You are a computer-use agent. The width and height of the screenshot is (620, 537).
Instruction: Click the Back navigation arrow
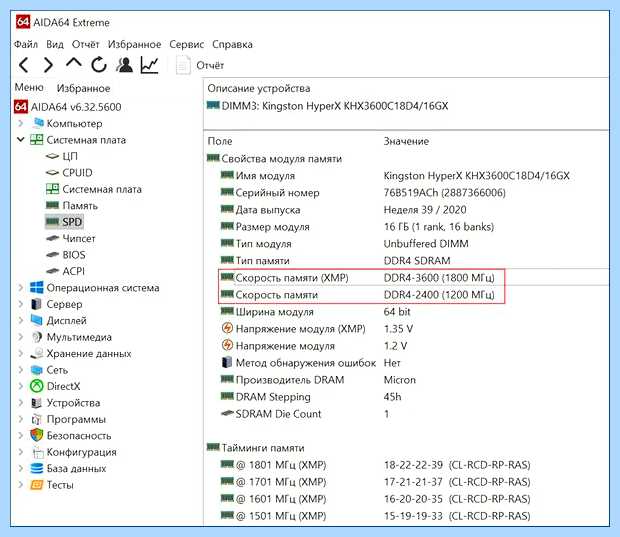(24, 65)
